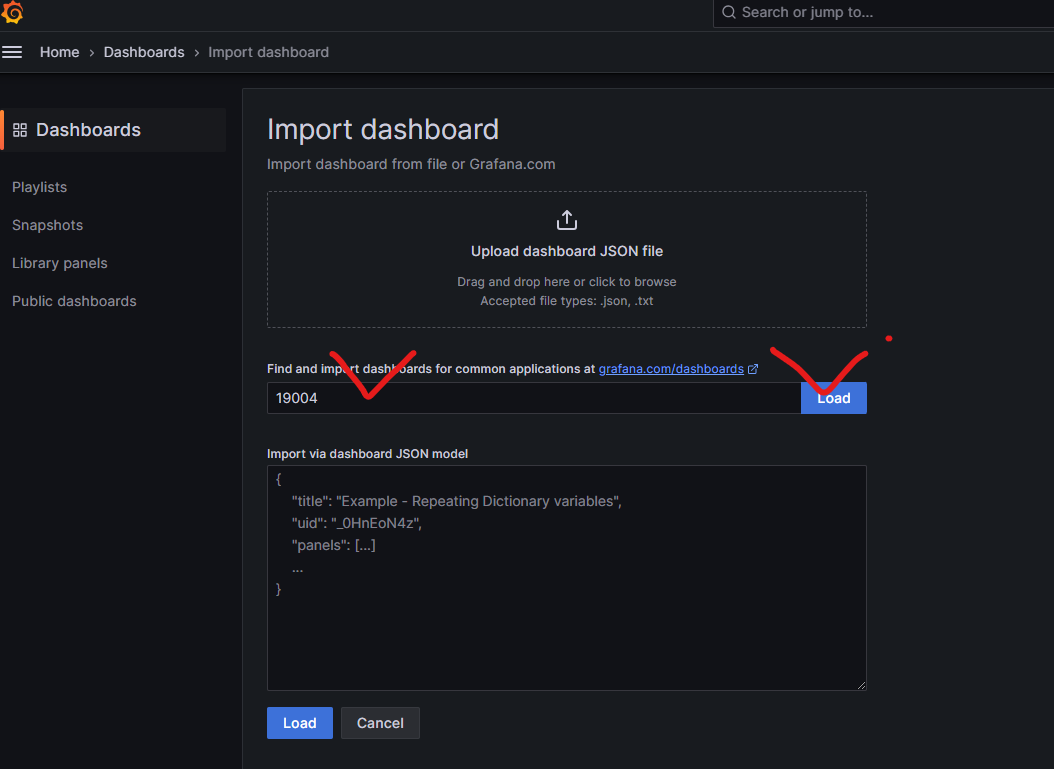Image resolution: width=1054 pixels, height=769 pixels.
Task: Select Dashboards in the sidebar
Action: coord(114,130)
